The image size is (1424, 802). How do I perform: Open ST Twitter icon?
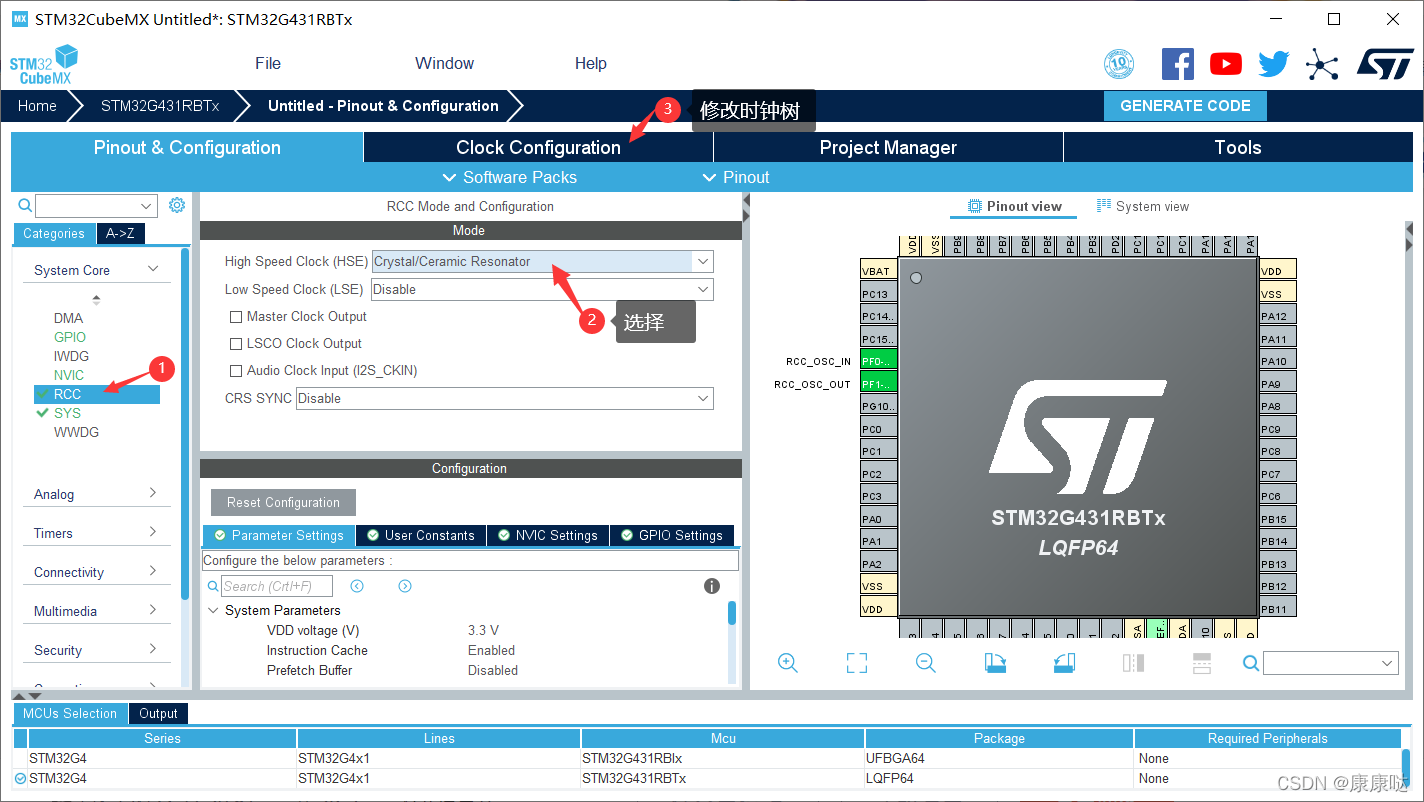(1274, 64)
